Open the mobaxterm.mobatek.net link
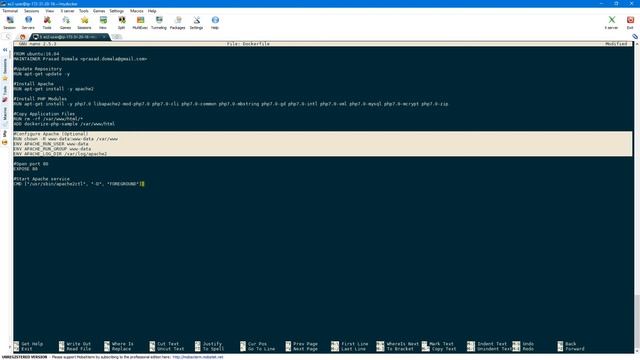Viewport: 640px width, 360px height. [198, 357]
